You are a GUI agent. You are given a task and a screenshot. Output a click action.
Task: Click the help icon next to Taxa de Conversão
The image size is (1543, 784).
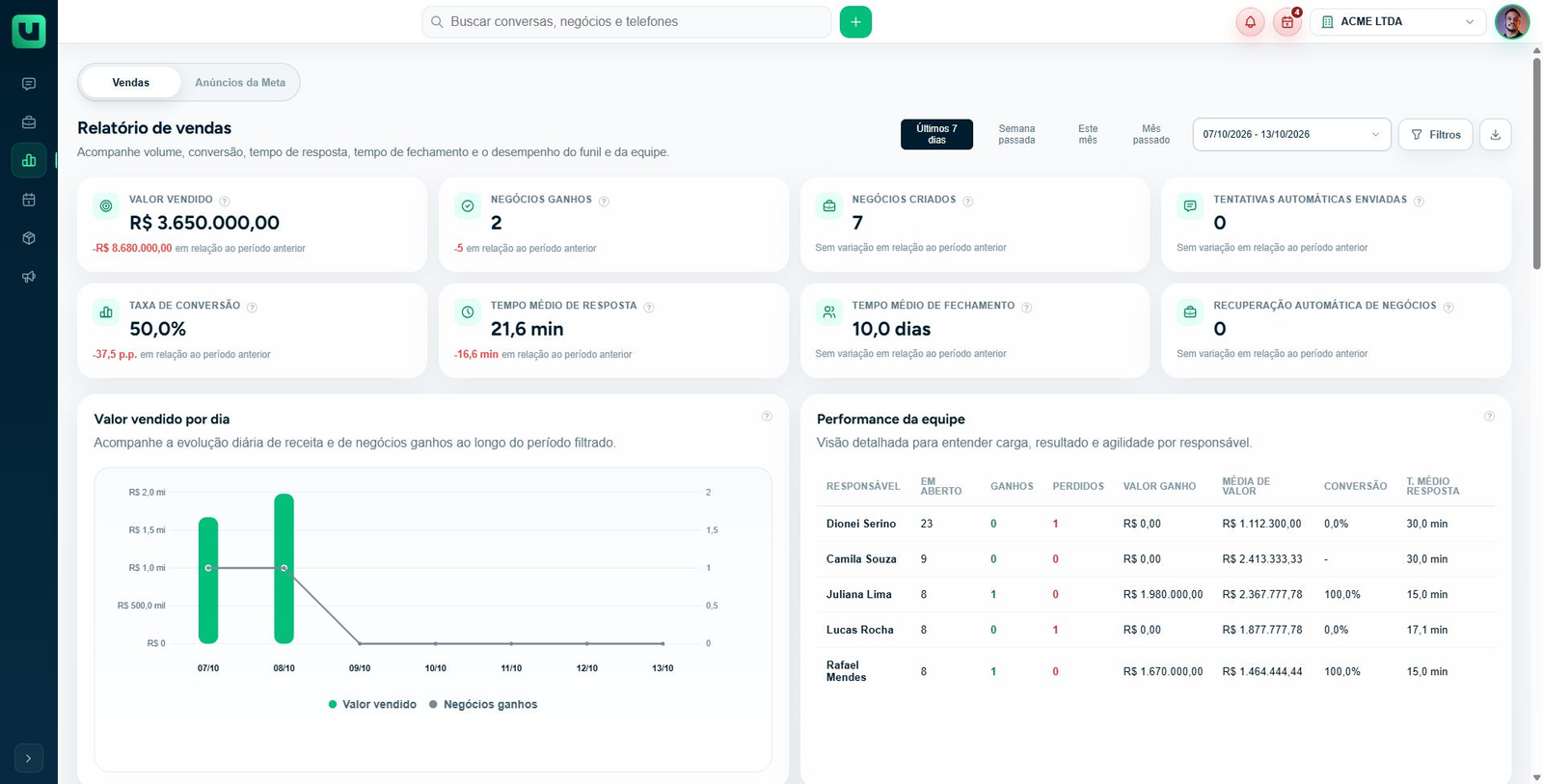[x=252, y=307]
